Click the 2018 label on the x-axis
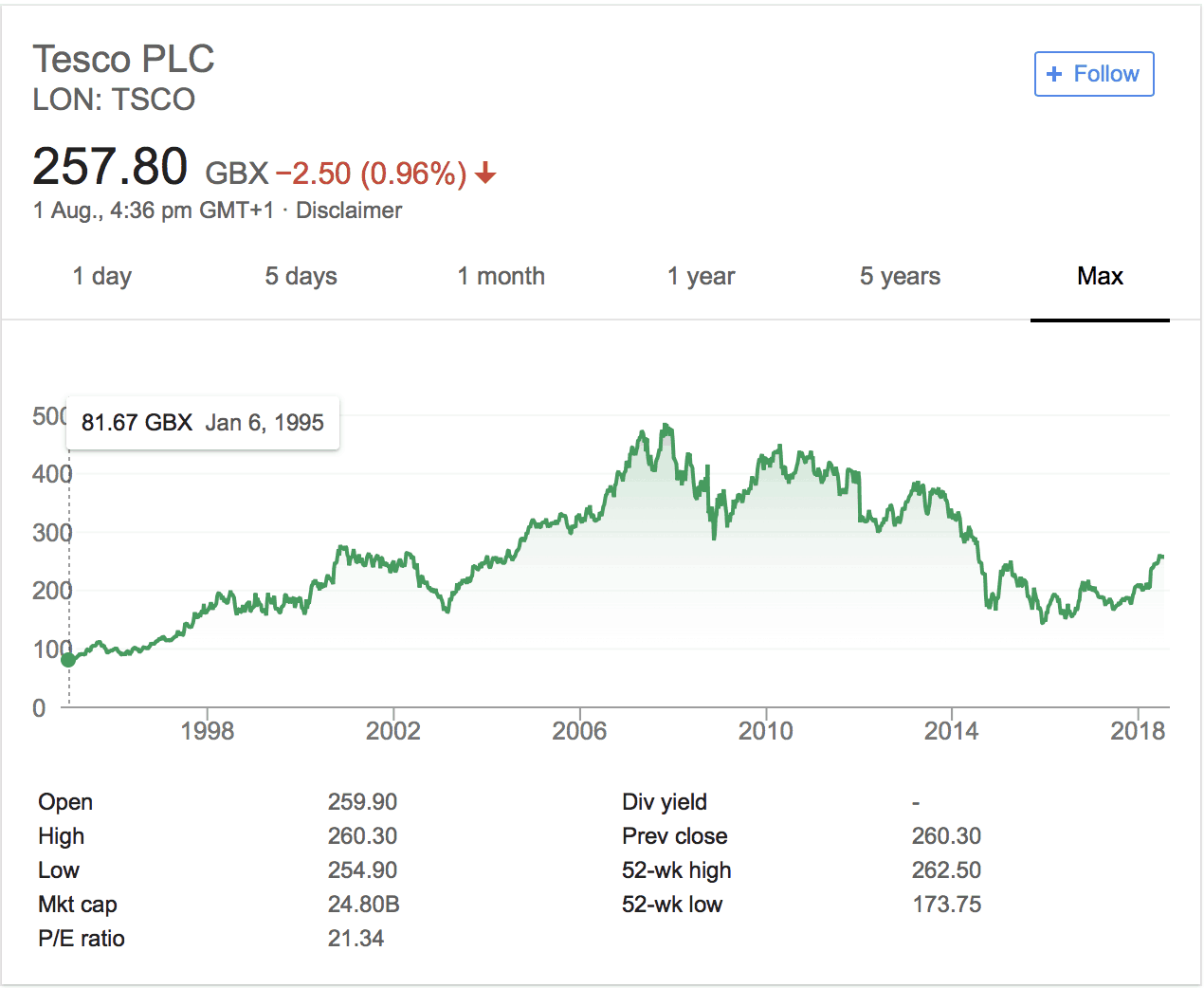 pos(1137,731)
